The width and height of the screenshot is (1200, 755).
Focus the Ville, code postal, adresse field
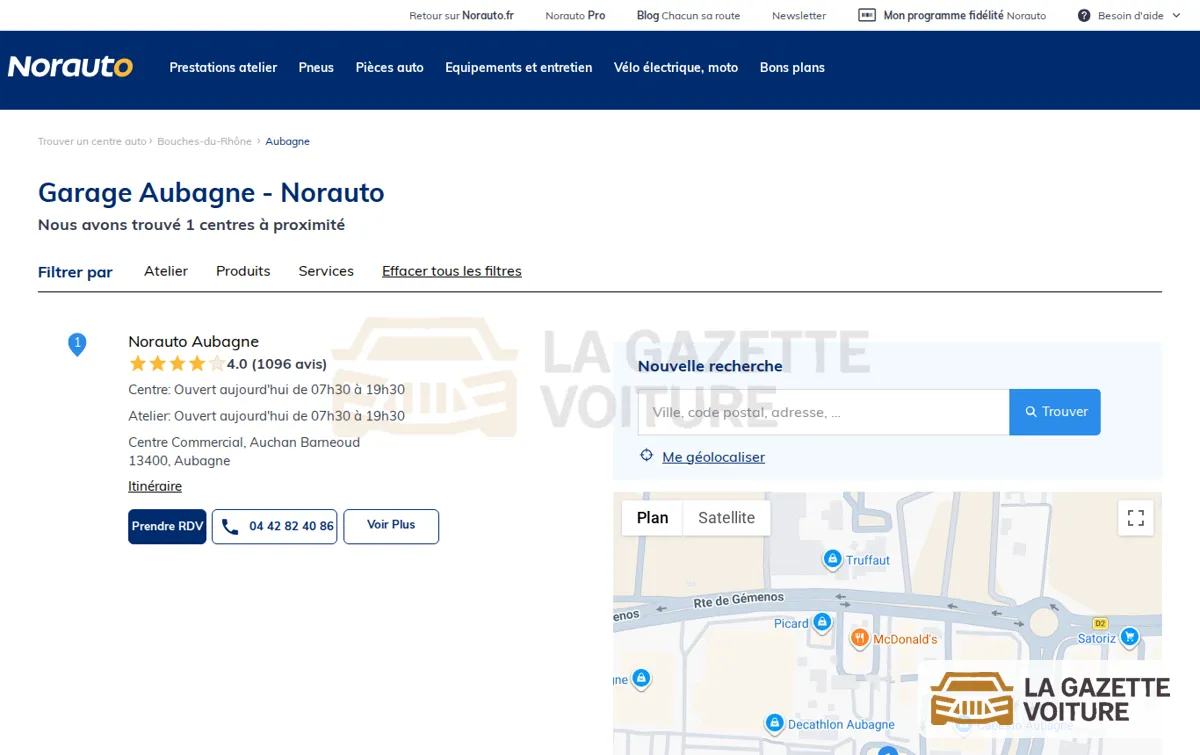823,412
